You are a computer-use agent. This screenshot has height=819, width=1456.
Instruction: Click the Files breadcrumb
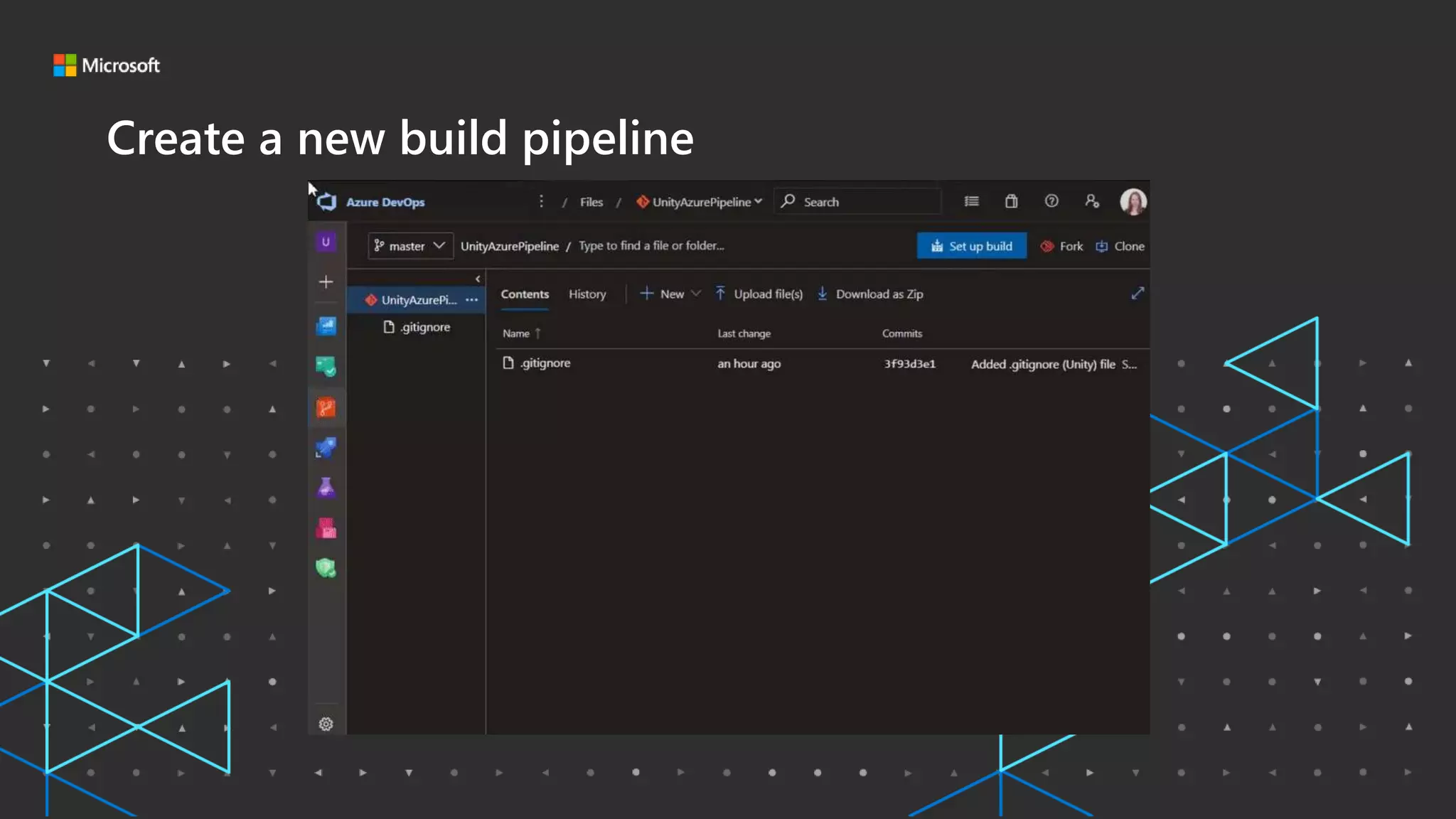tap(591, 202)
